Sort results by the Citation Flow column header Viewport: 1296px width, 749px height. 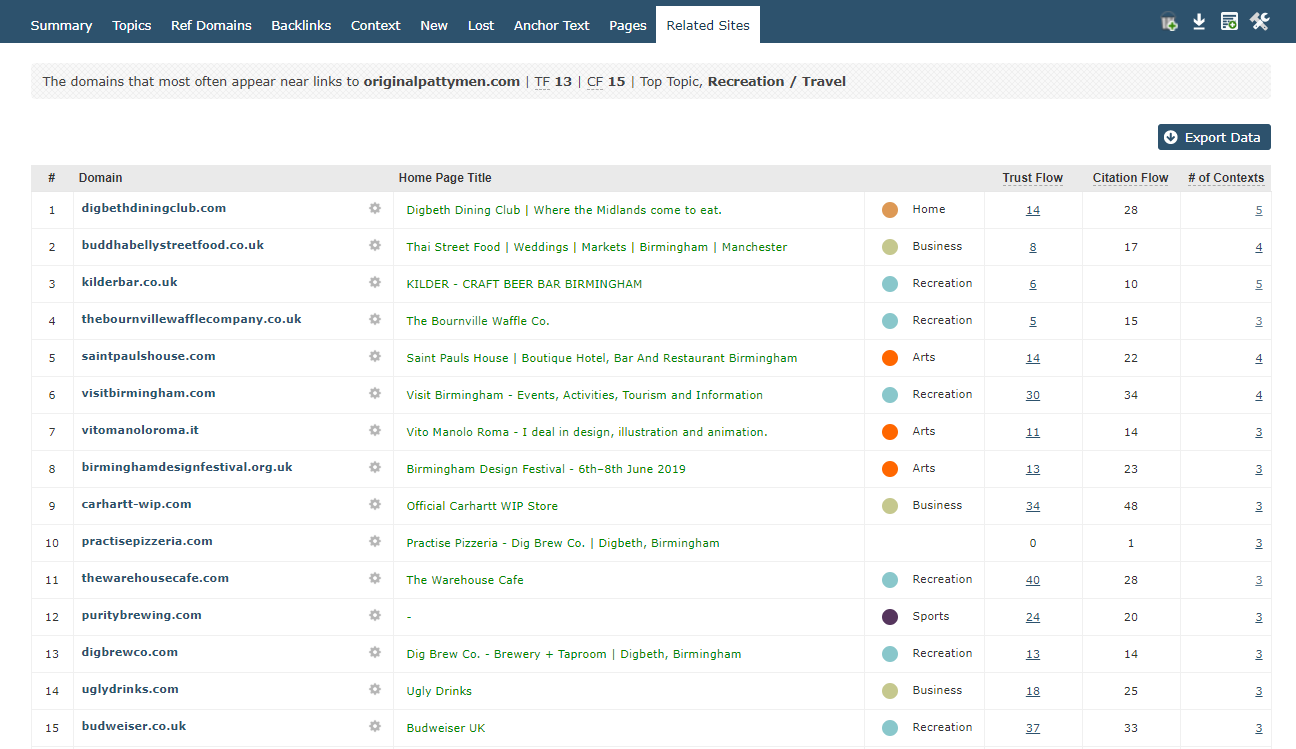(1130, 177)
